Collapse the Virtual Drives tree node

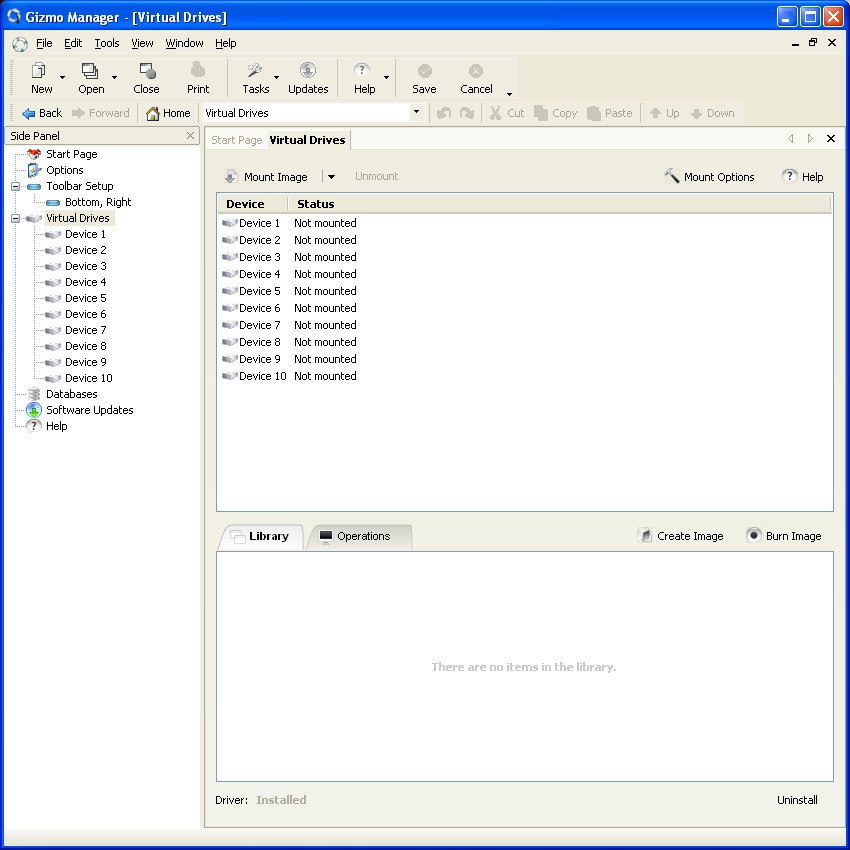point(16,218)
